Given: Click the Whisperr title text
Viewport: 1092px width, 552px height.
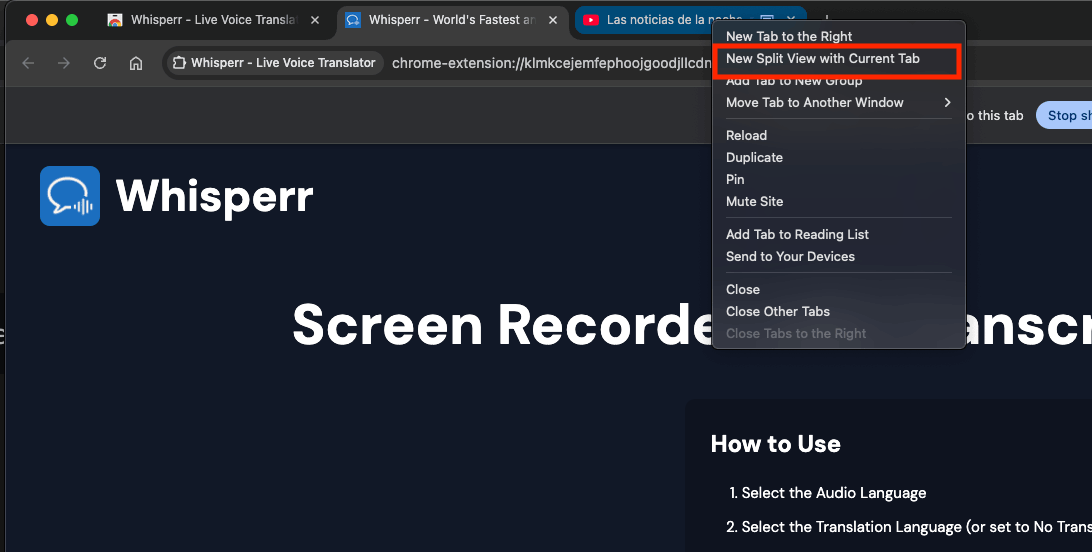Looking at the screenshot, I should point(214,196).
